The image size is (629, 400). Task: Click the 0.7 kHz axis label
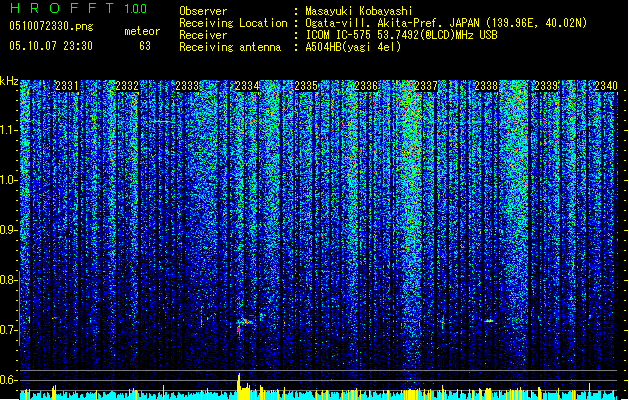pyautogui.click(x=9, y=330)
